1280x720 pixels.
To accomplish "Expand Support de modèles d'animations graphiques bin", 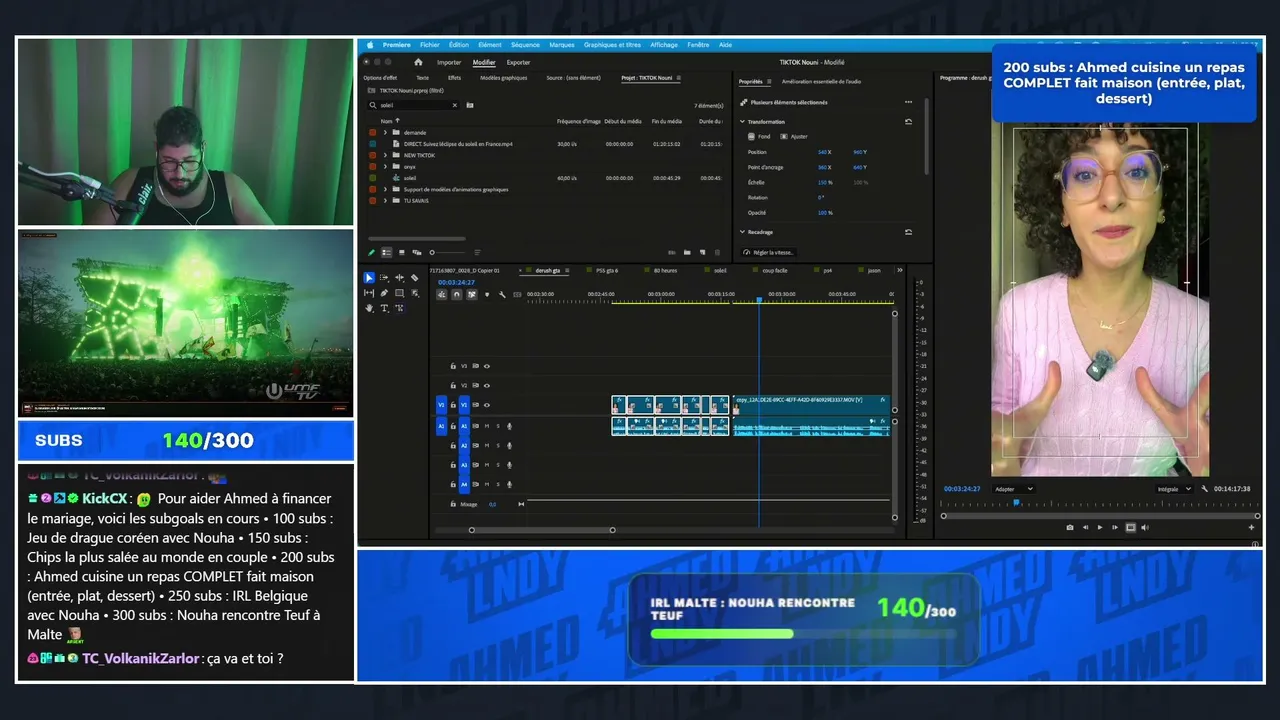I will 385,189.
